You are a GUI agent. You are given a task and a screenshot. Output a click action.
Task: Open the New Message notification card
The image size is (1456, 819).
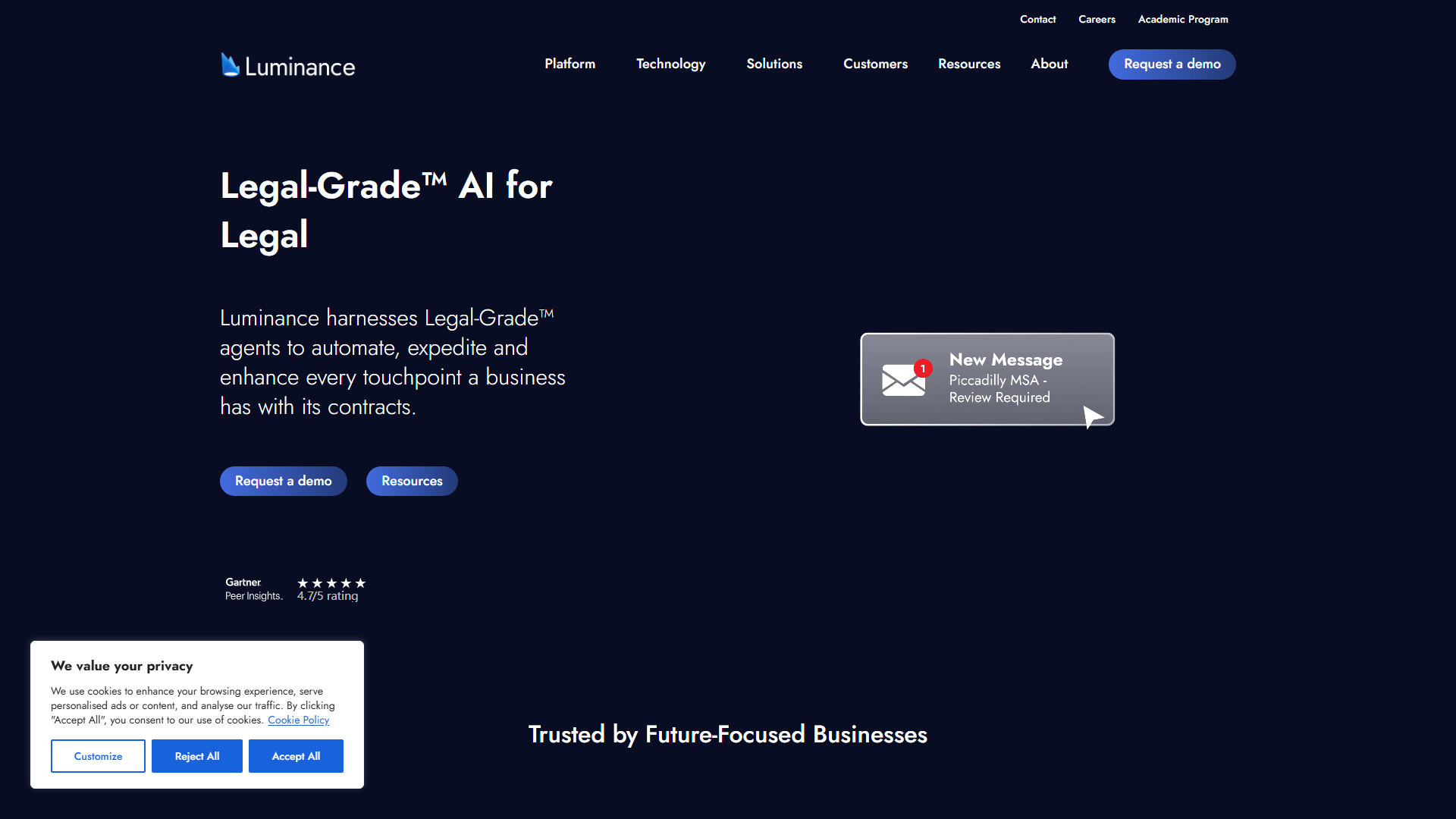[987, 379]
